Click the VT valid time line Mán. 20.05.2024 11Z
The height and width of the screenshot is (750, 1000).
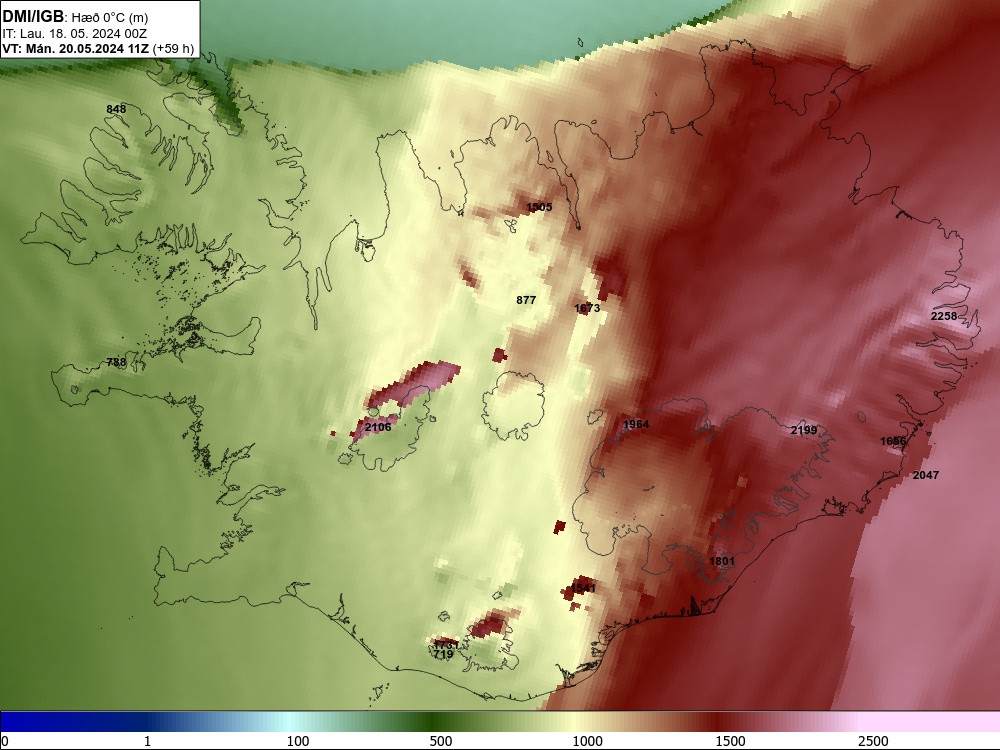(98, 48)
